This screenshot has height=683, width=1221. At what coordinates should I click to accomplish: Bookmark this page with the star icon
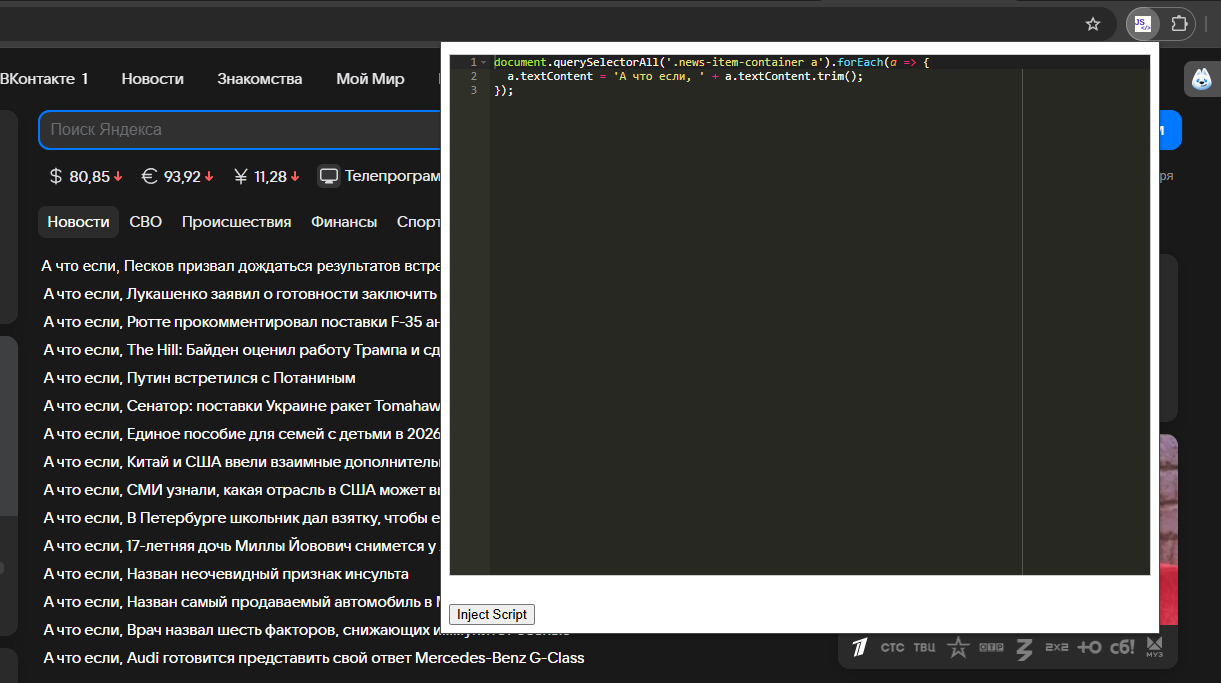(x=1093, y=24)
